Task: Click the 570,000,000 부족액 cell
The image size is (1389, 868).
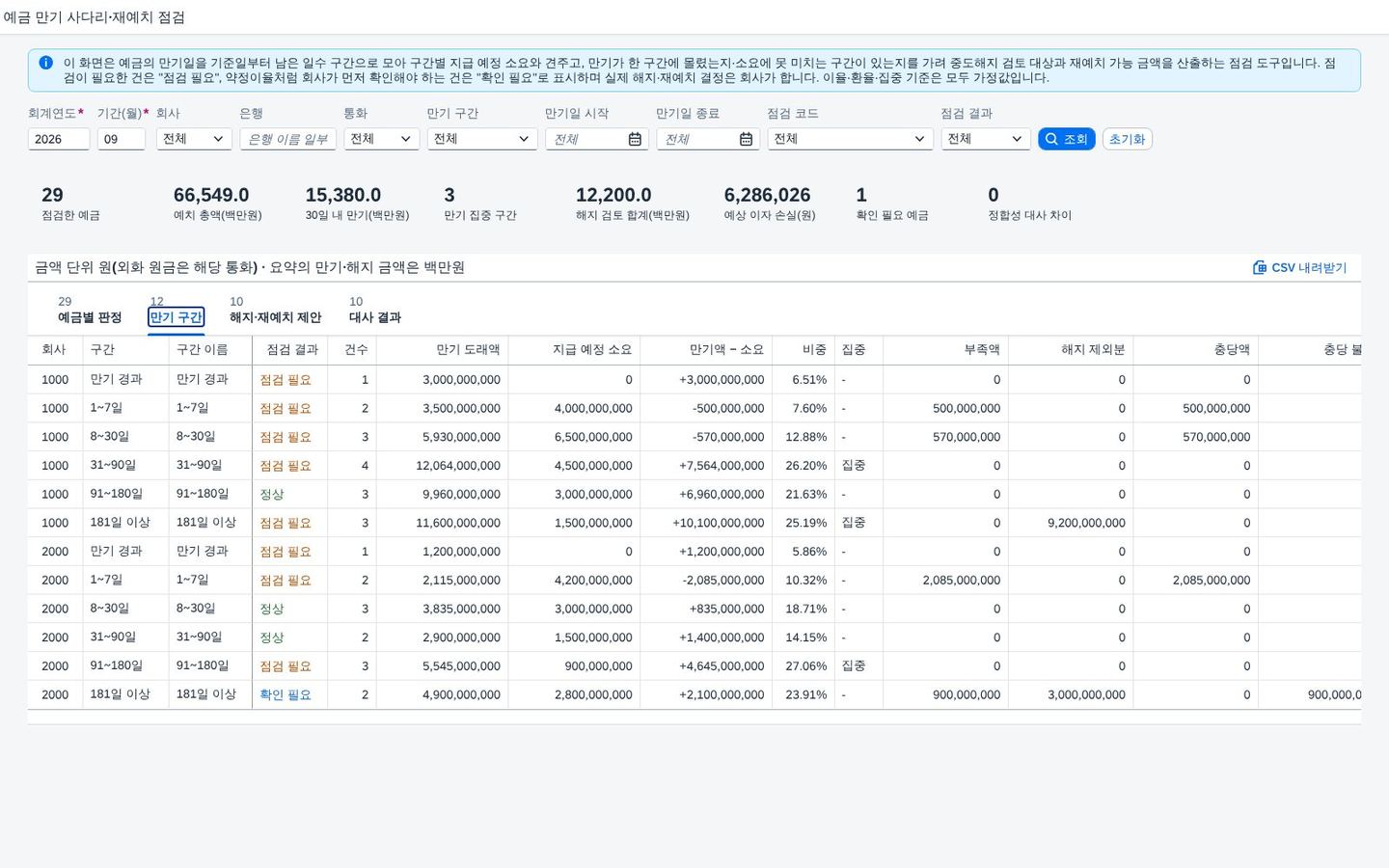Action: [x=967, y=437]
